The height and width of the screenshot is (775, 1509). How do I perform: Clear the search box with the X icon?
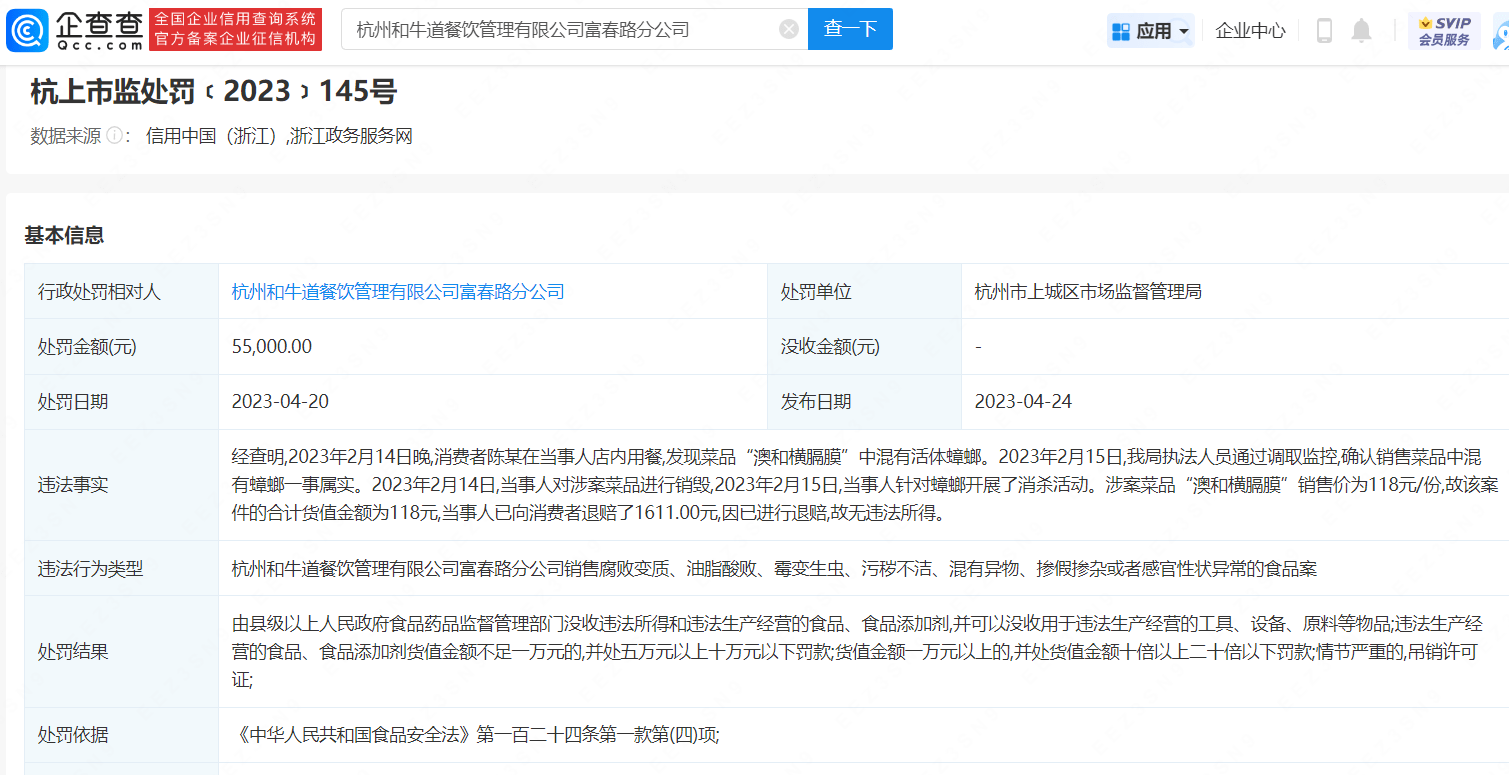point(788,30)
